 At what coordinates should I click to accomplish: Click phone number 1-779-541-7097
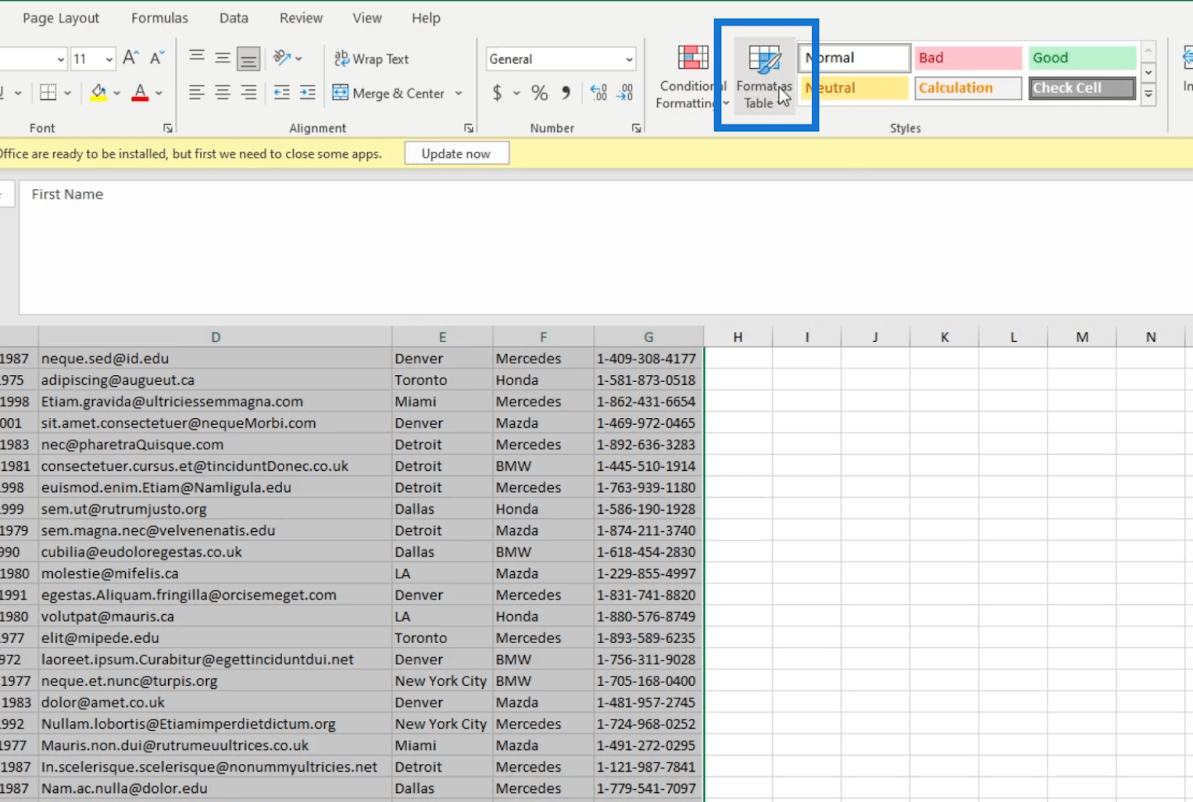pos(648,788)
